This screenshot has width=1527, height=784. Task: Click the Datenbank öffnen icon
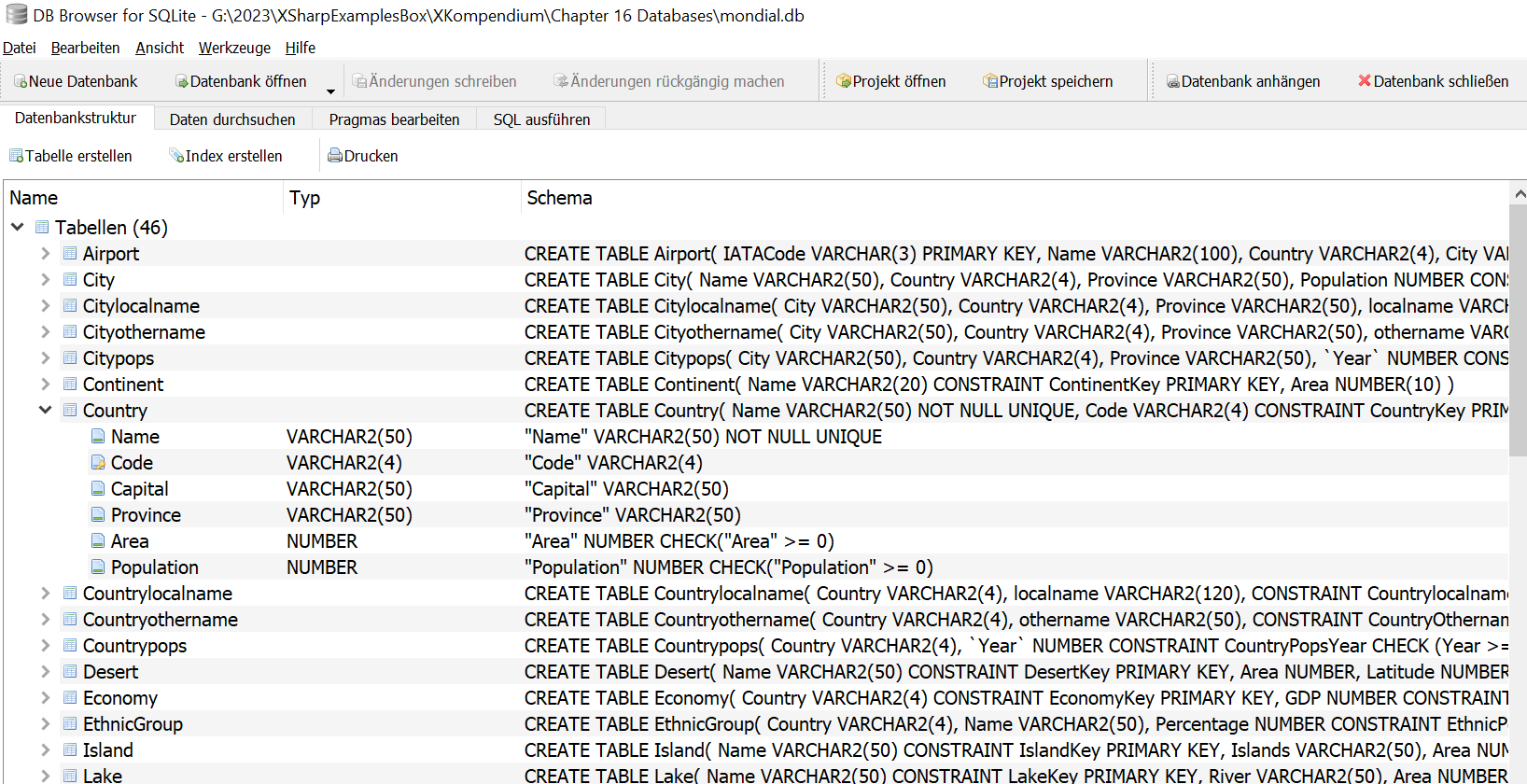click(182, 82)
